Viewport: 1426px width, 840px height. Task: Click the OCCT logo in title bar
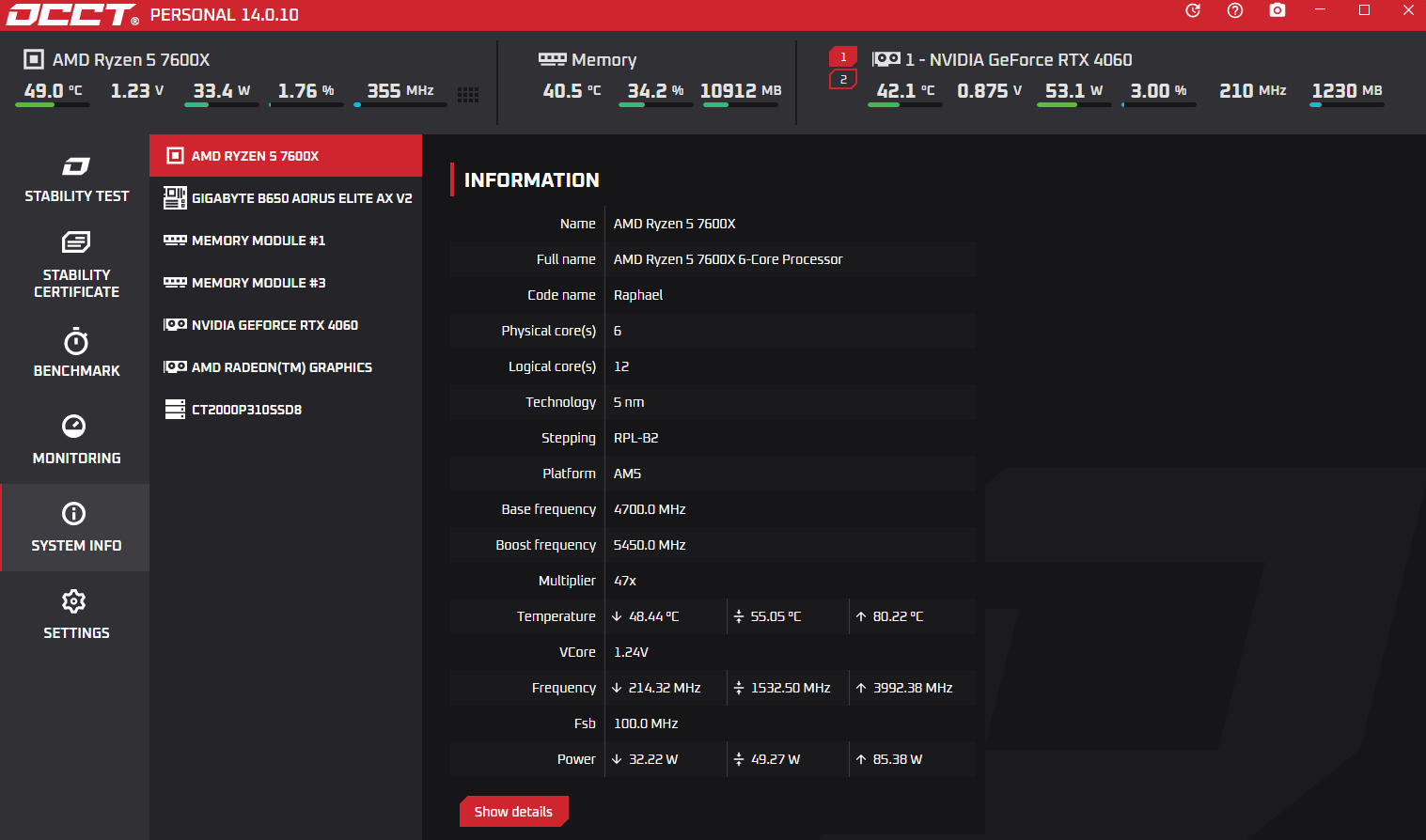[72, 15]
